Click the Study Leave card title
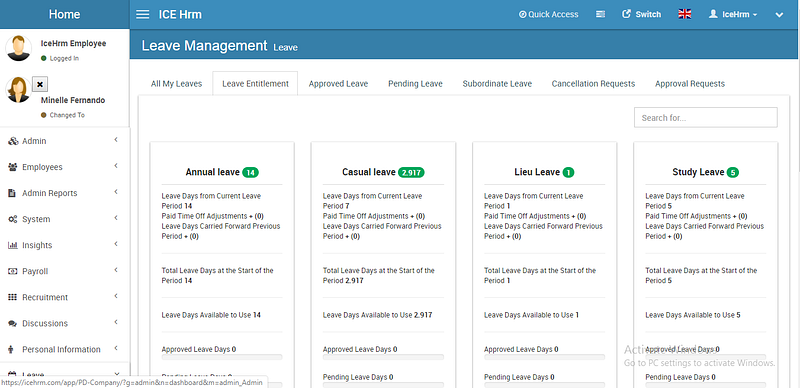 (x=698, y=173)
